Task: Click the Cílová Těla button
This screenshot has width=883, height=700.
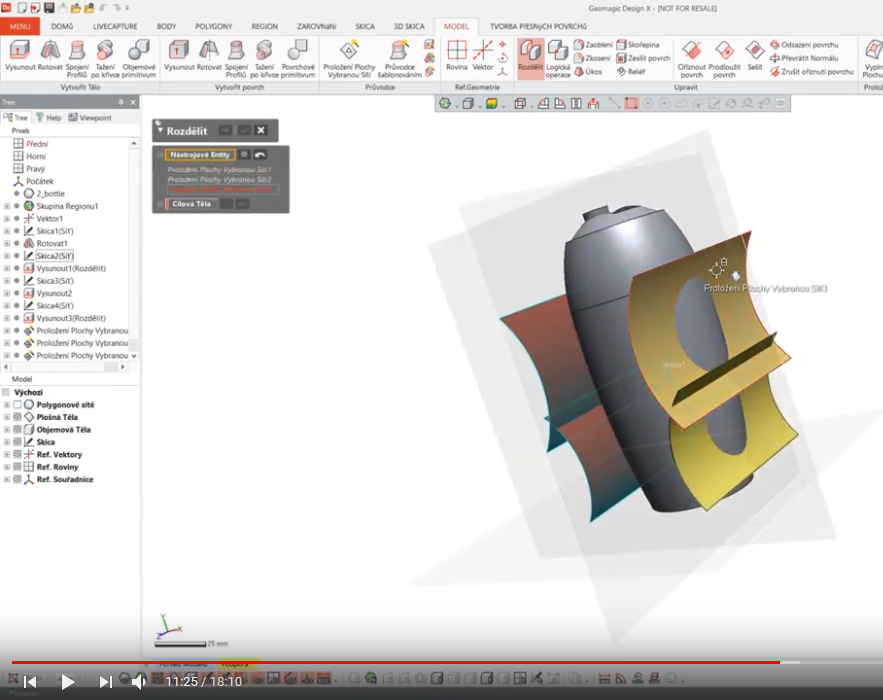Action: click(191, 204)
